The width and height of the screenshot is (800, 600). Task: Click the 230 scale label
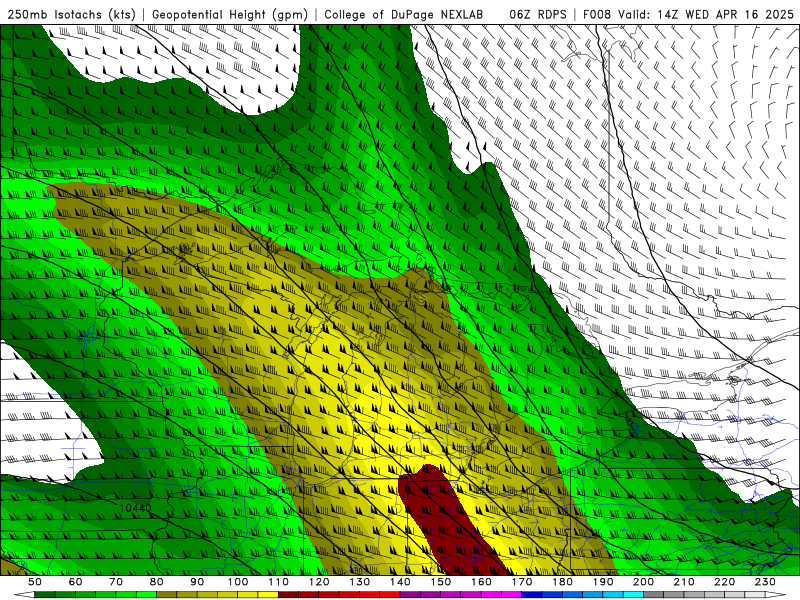tap(765, 582)
